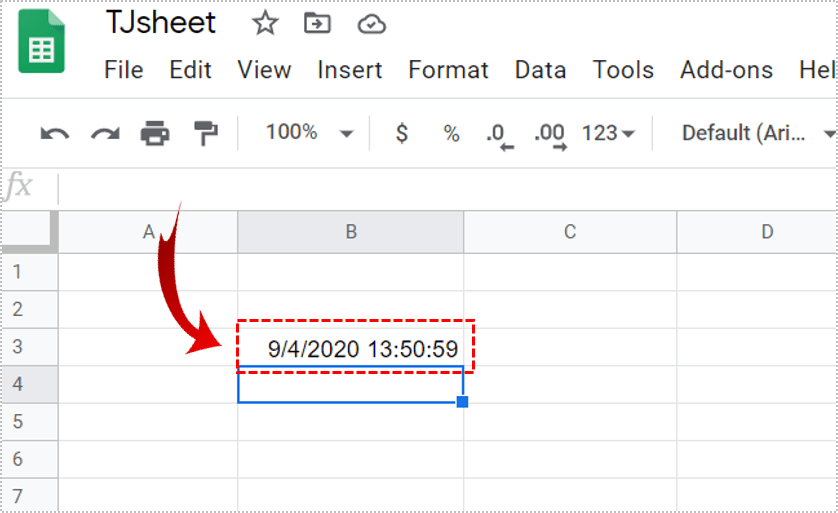Select column C header

569,232
